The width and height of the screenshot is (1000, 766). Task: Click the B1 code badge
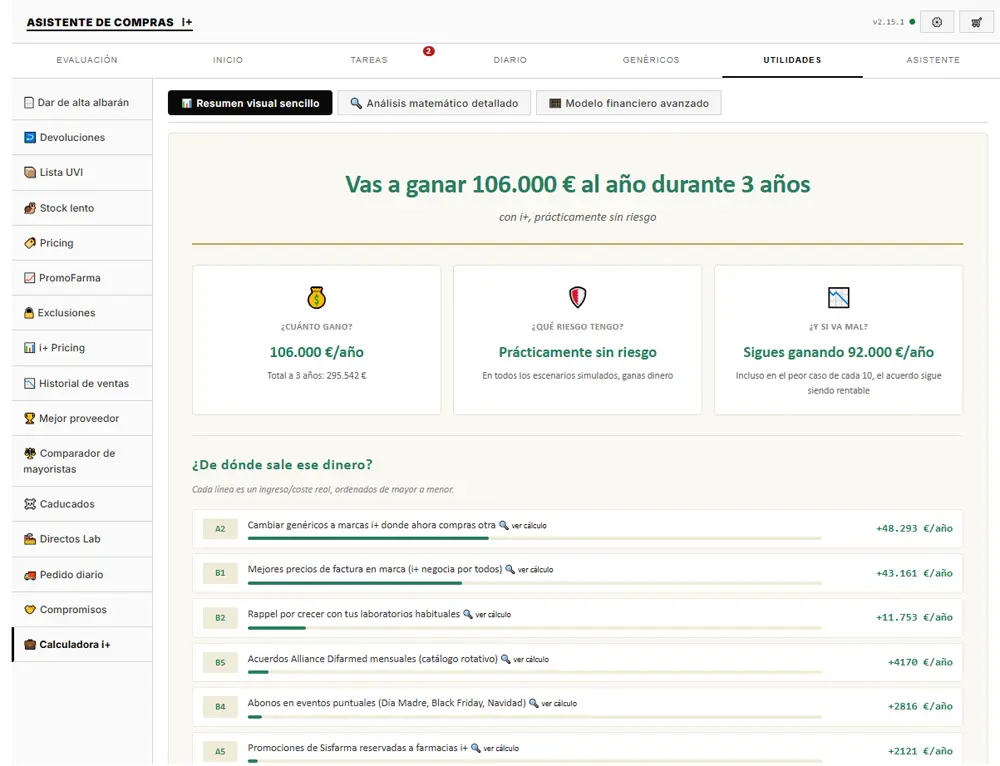click(x=220, y=573)
